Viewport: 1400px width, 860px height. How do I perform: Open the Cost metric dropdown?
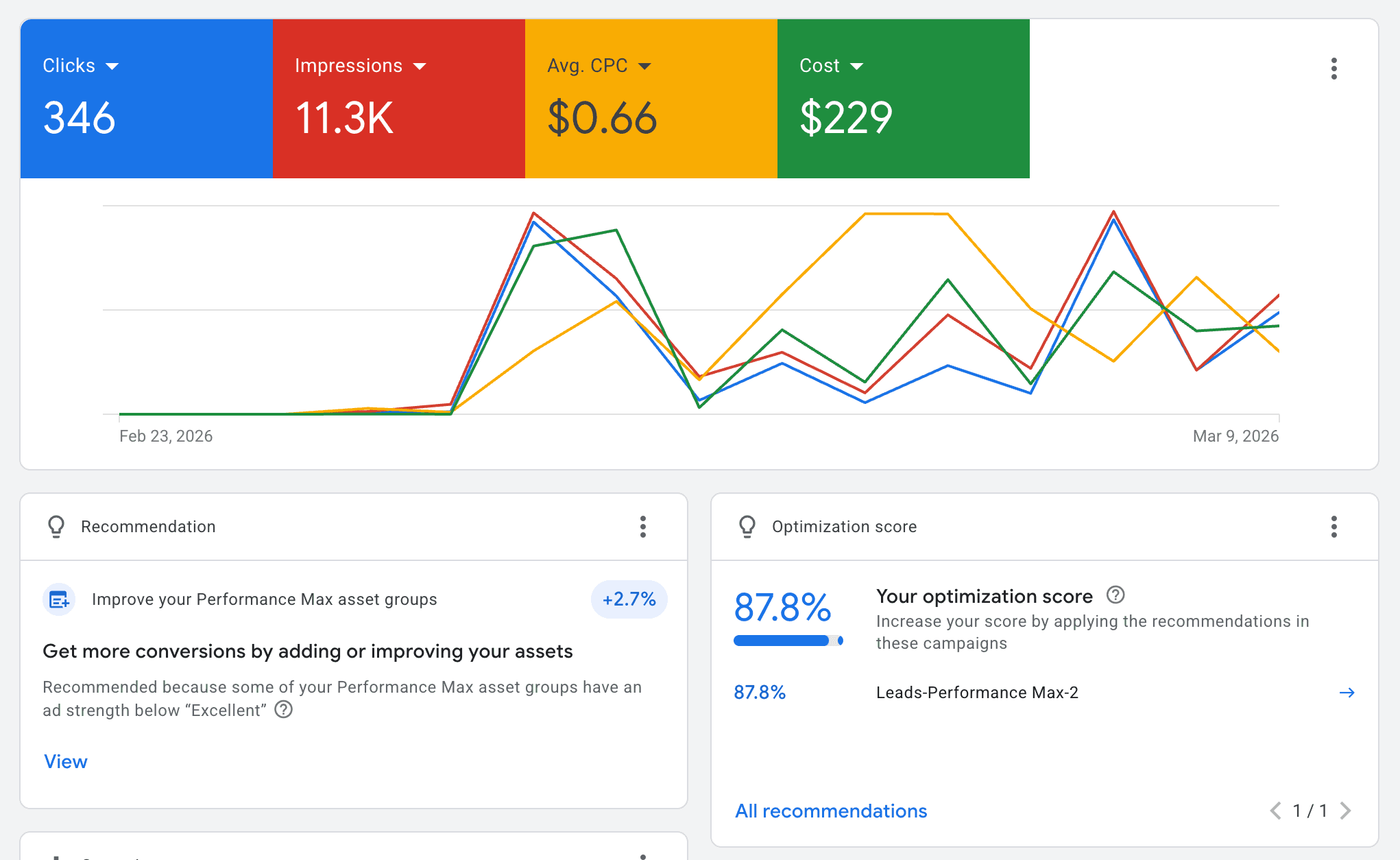858,66
